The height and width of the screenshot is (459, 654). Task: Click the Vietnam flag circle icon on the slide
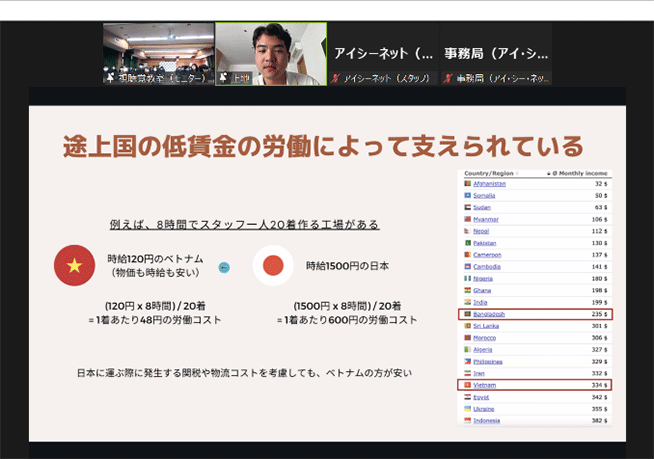(74, 265)
